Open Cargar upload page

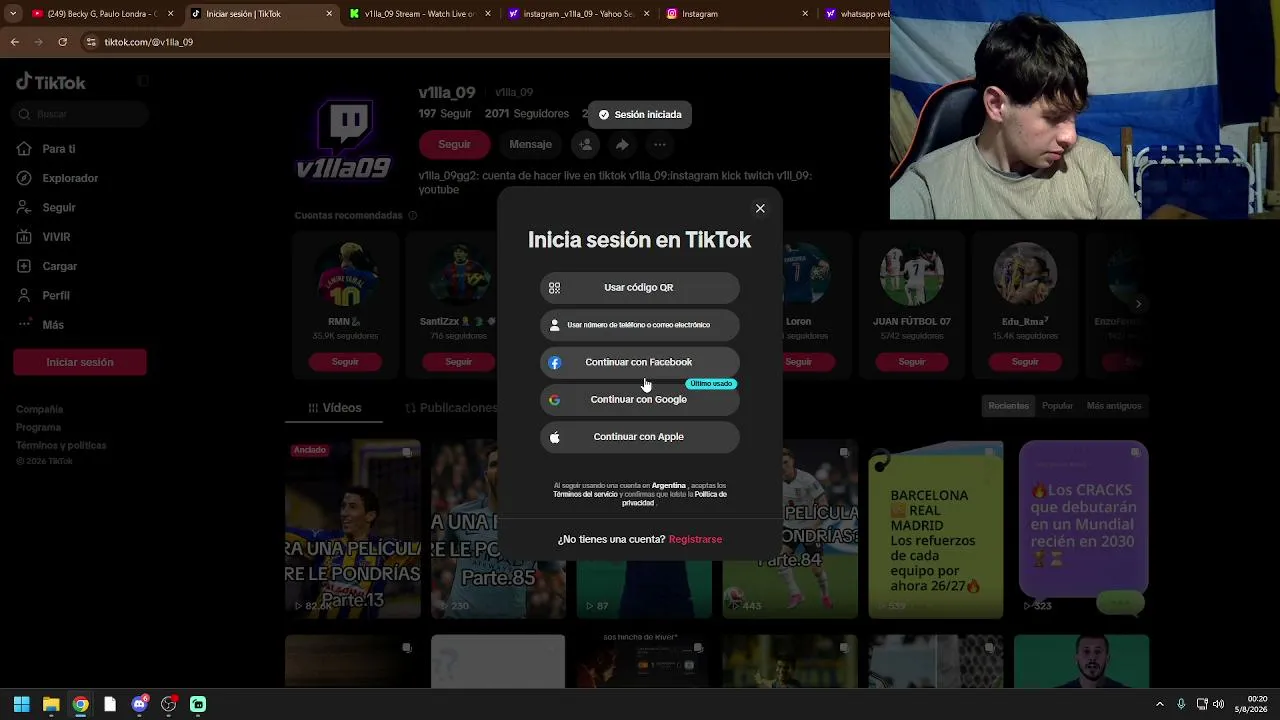click(59, 266)
